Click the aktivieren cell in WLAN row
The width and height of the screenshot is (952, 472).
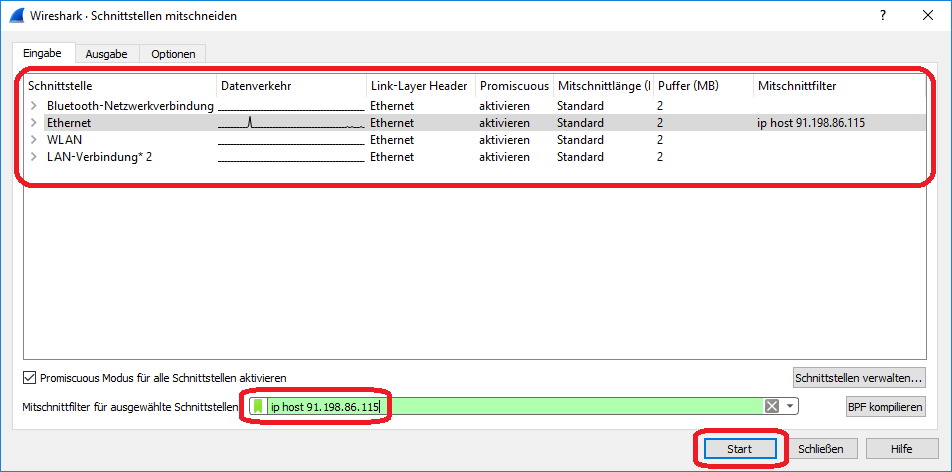pyautogui.click(x=504, y=140)
